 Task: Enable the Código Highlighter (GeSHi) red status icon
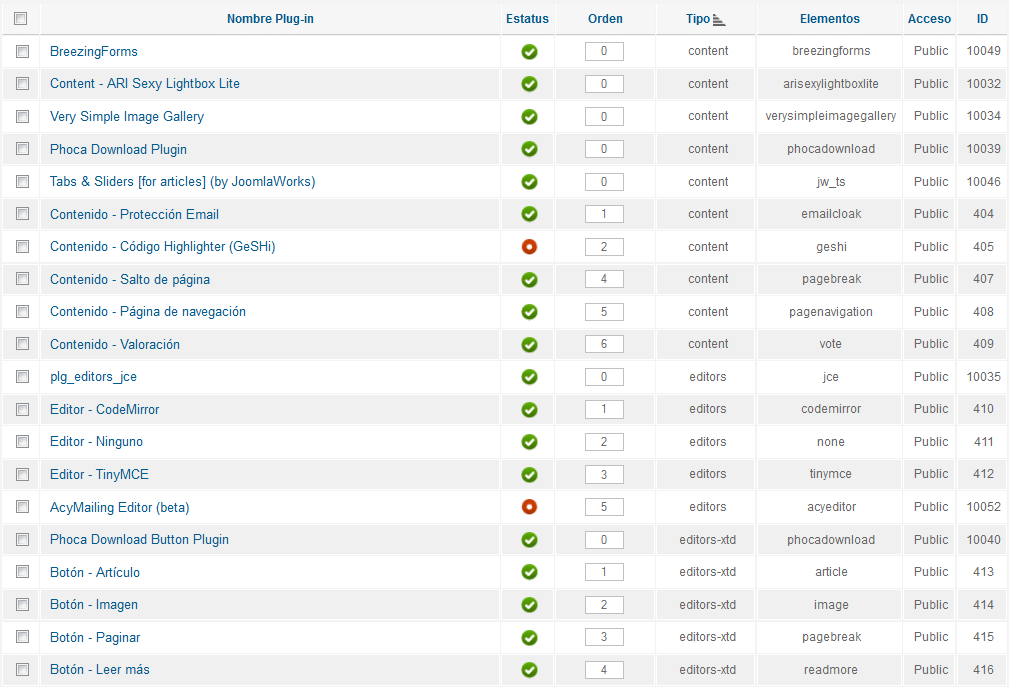click(529, 246)
